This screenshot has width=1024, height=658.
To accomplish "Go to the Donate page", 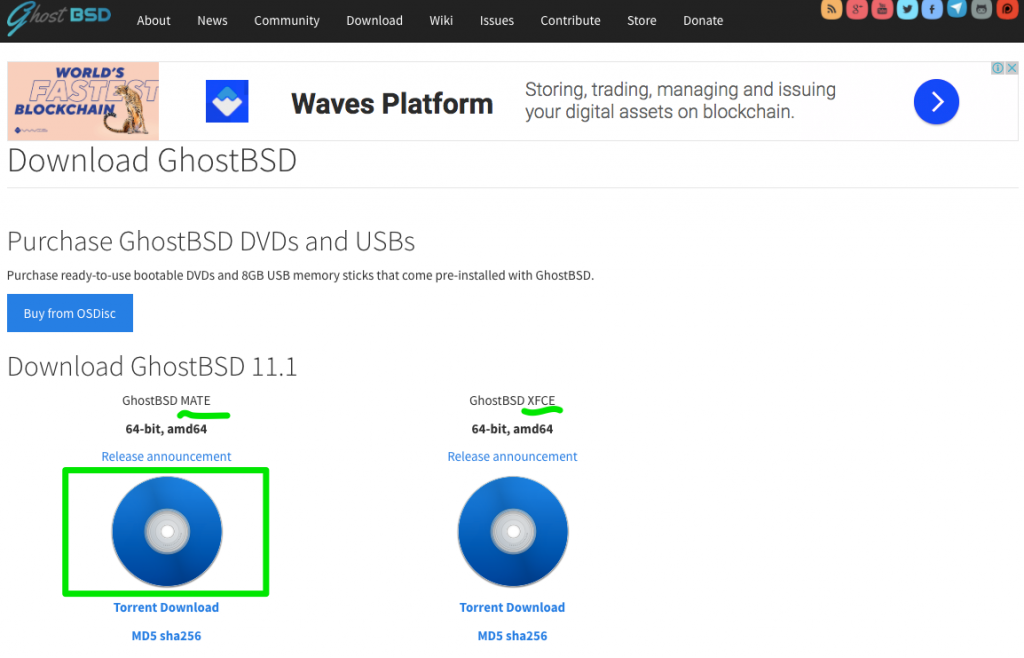I will (703, 21).
